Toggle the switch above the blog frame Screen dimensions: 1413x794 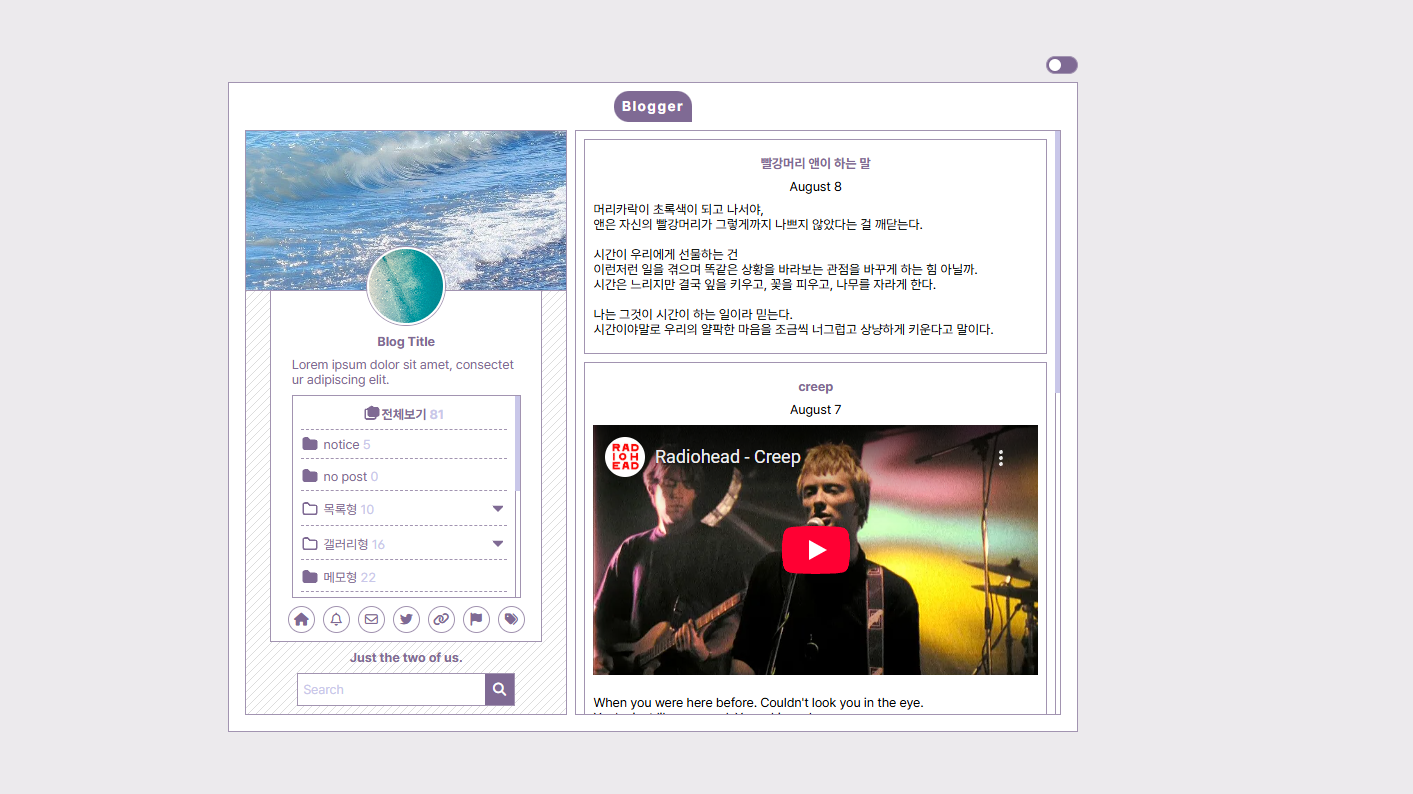tap(1062, 65)
